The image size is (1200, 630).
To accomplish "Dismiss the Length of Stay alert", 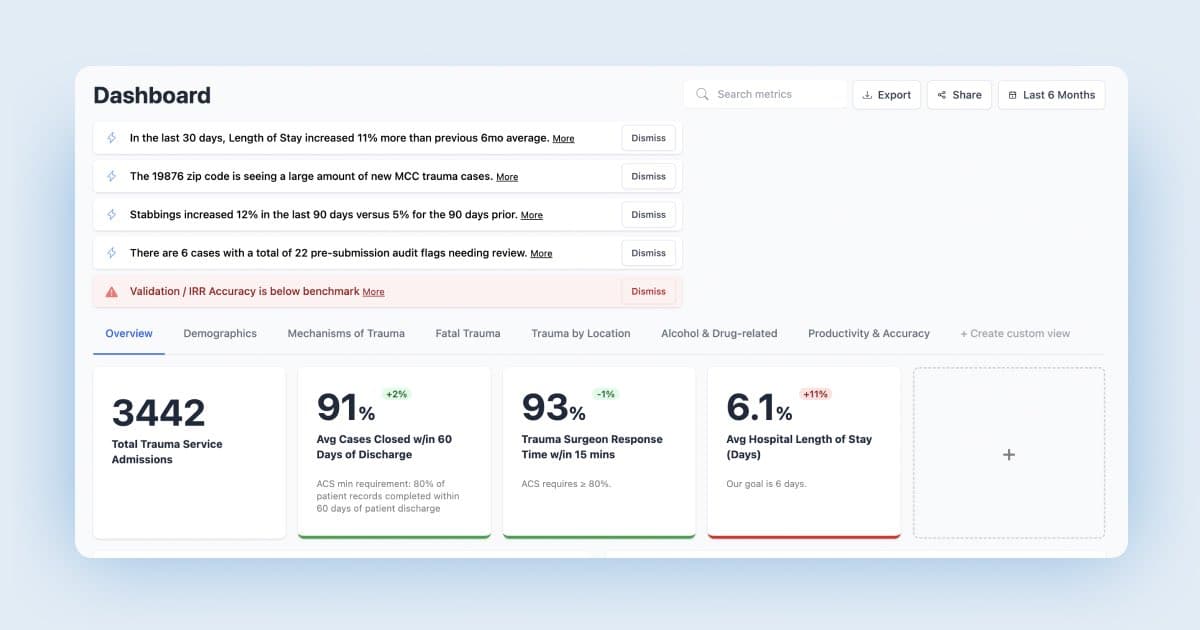I will (648, 138).
